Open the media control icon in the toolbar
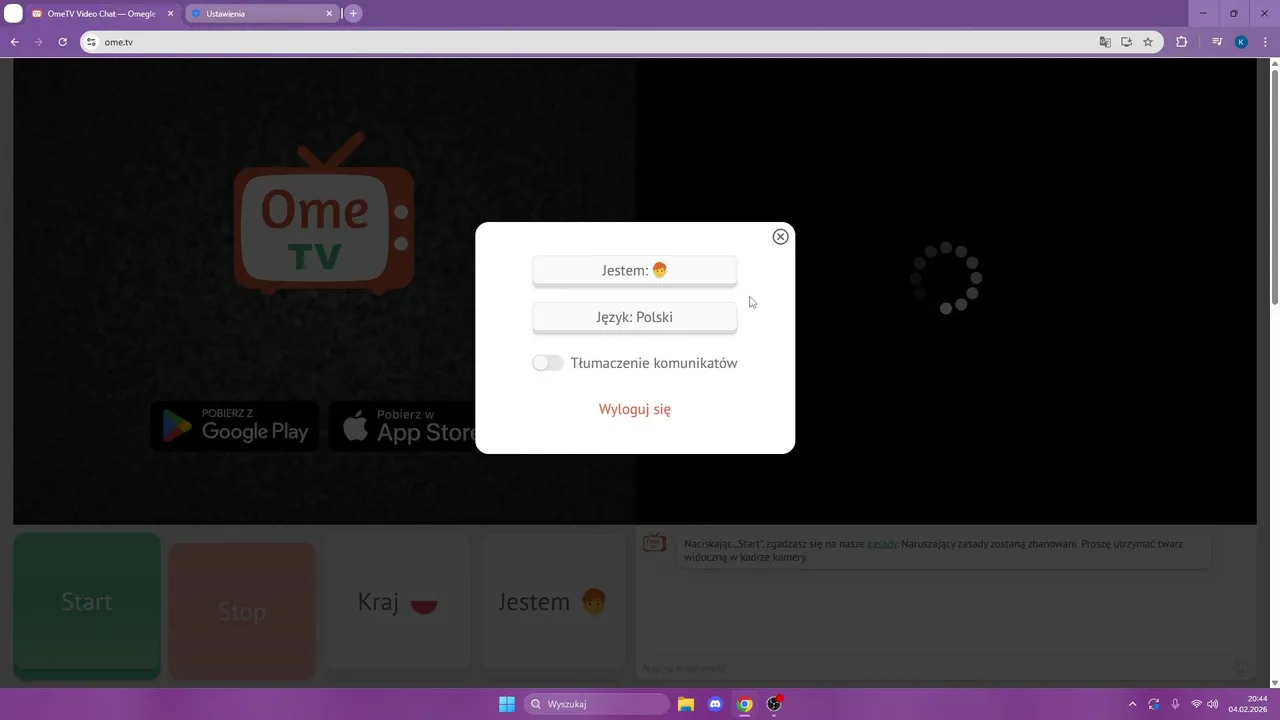Image resolution: width=1280 pixels, height=720 pixels. (x=1217, y=42)
